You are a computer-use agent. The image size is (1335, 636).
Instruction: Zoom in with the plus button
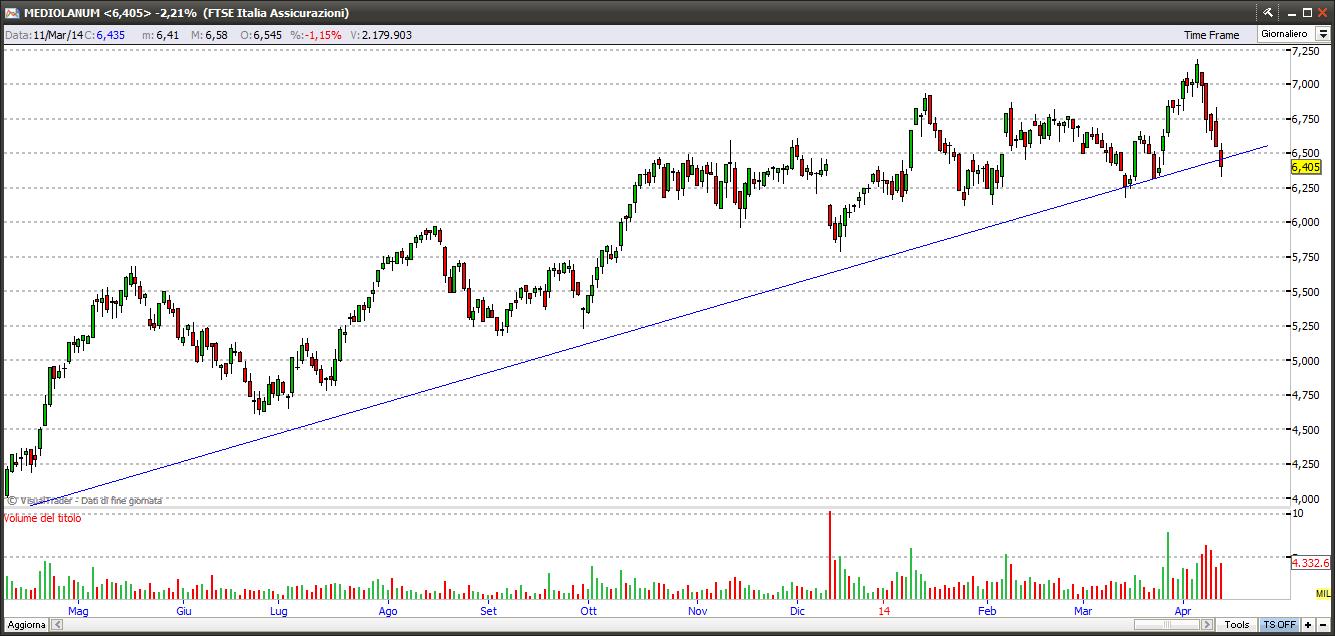coord(1308,625)
